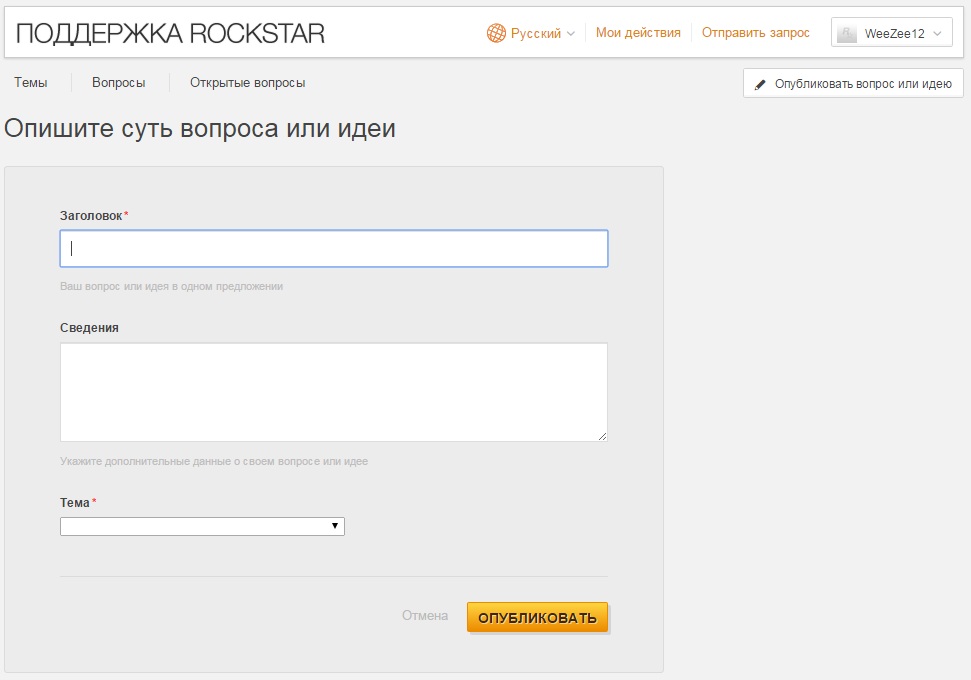Click the Отправить запрос link

[756, 33]
